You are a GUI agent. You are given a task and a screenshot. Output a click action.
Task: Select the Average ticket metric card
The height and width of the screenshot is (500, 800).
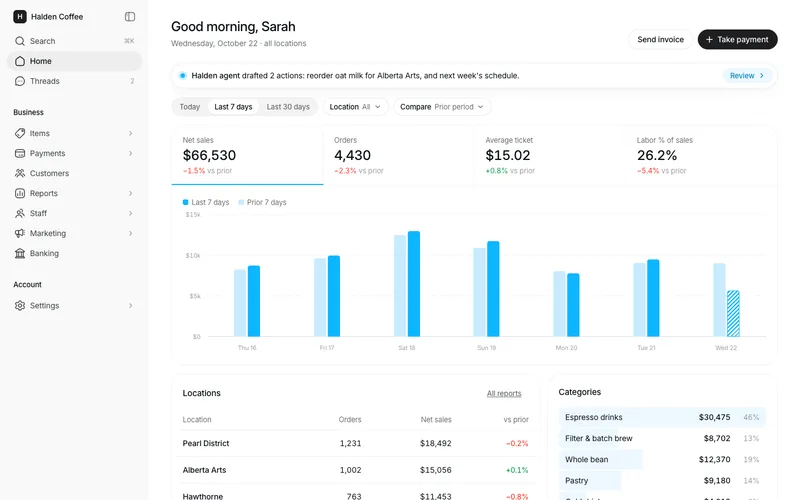pos(550,156)
